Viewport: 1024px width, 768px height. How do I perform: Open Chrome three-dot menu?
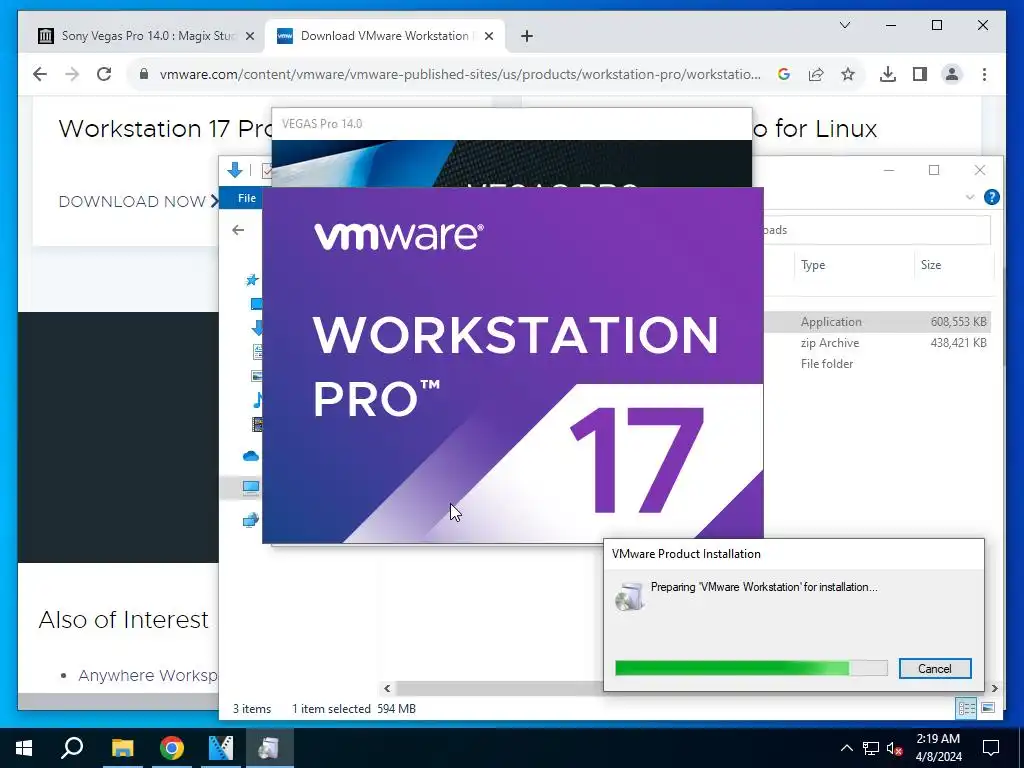(984, 74)
